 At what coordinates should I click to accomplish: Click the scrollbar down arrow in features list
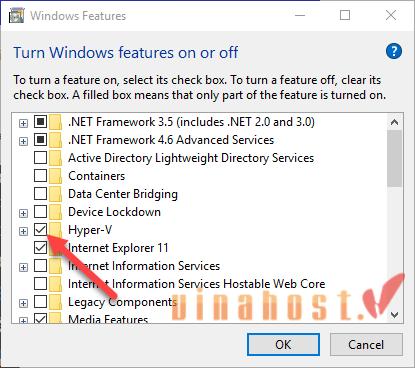pyautogui.click(x=395, y=314)
